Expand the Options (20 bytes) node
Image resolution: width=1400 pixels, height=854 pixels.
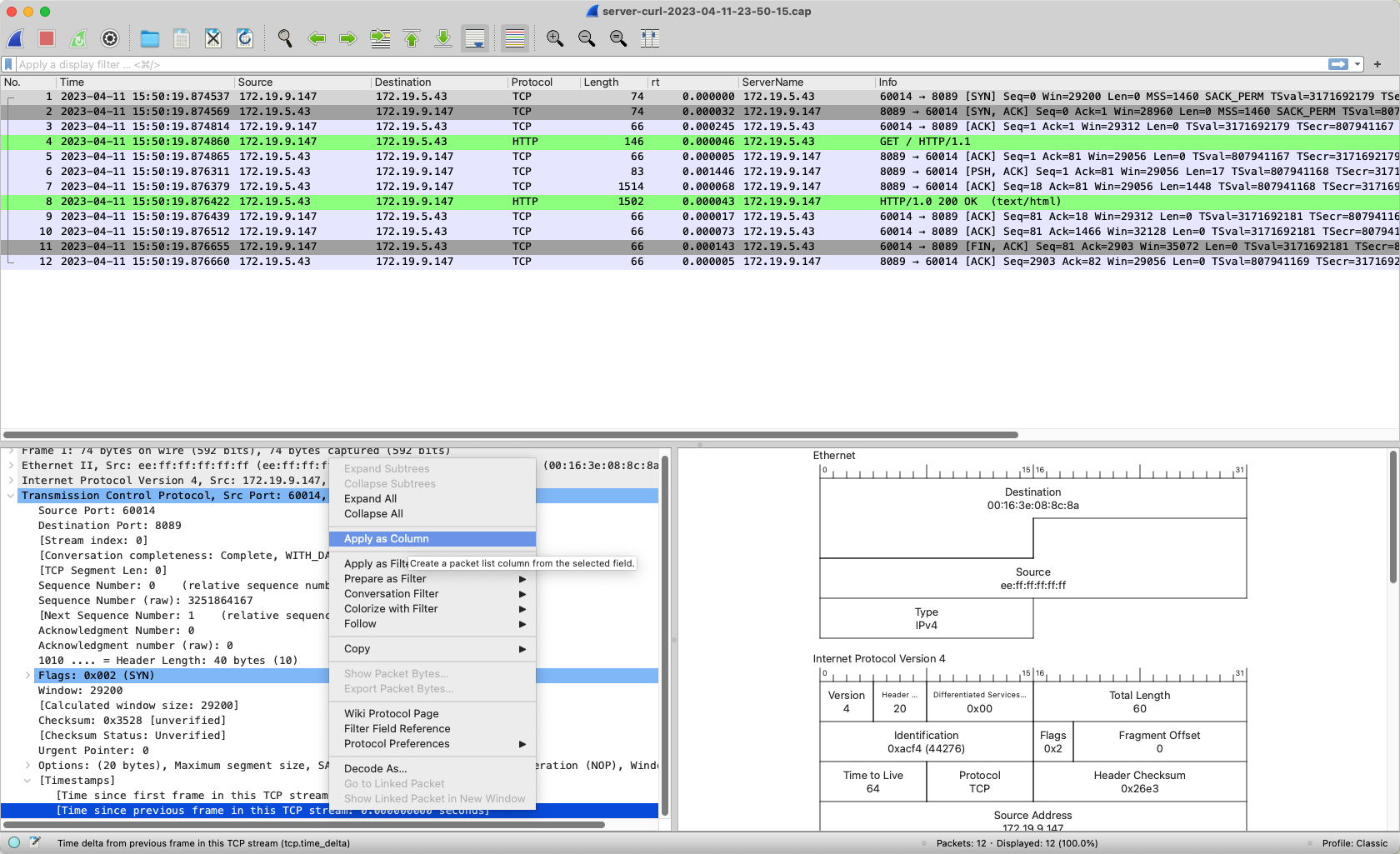(x=27, y=766)
